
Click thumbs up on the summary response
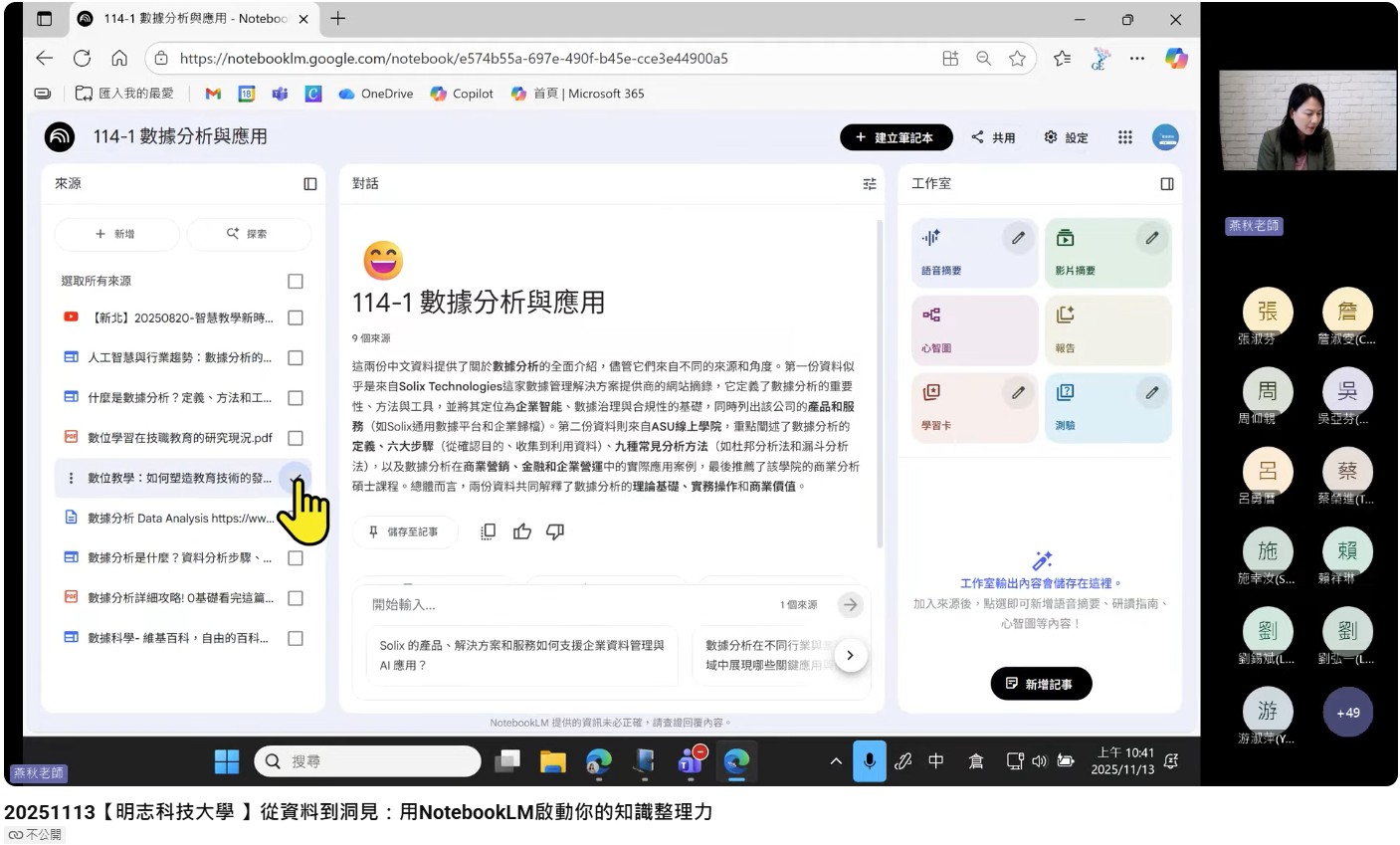tap(522, 531)
